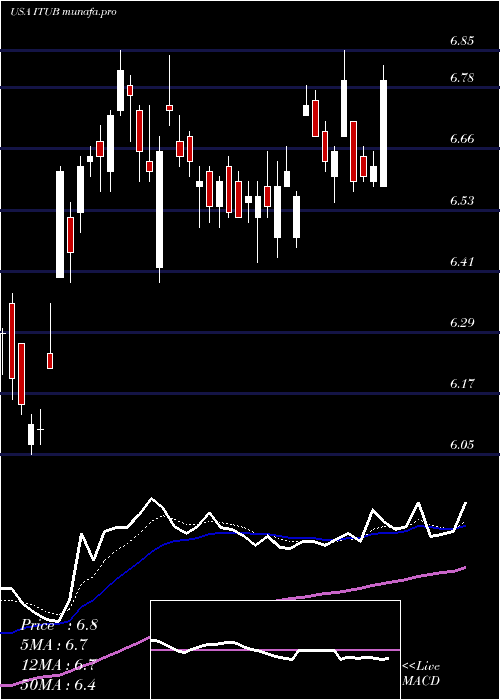Select the 6.05 price axis label
The image size is (500, 700).
pos(462,445)
